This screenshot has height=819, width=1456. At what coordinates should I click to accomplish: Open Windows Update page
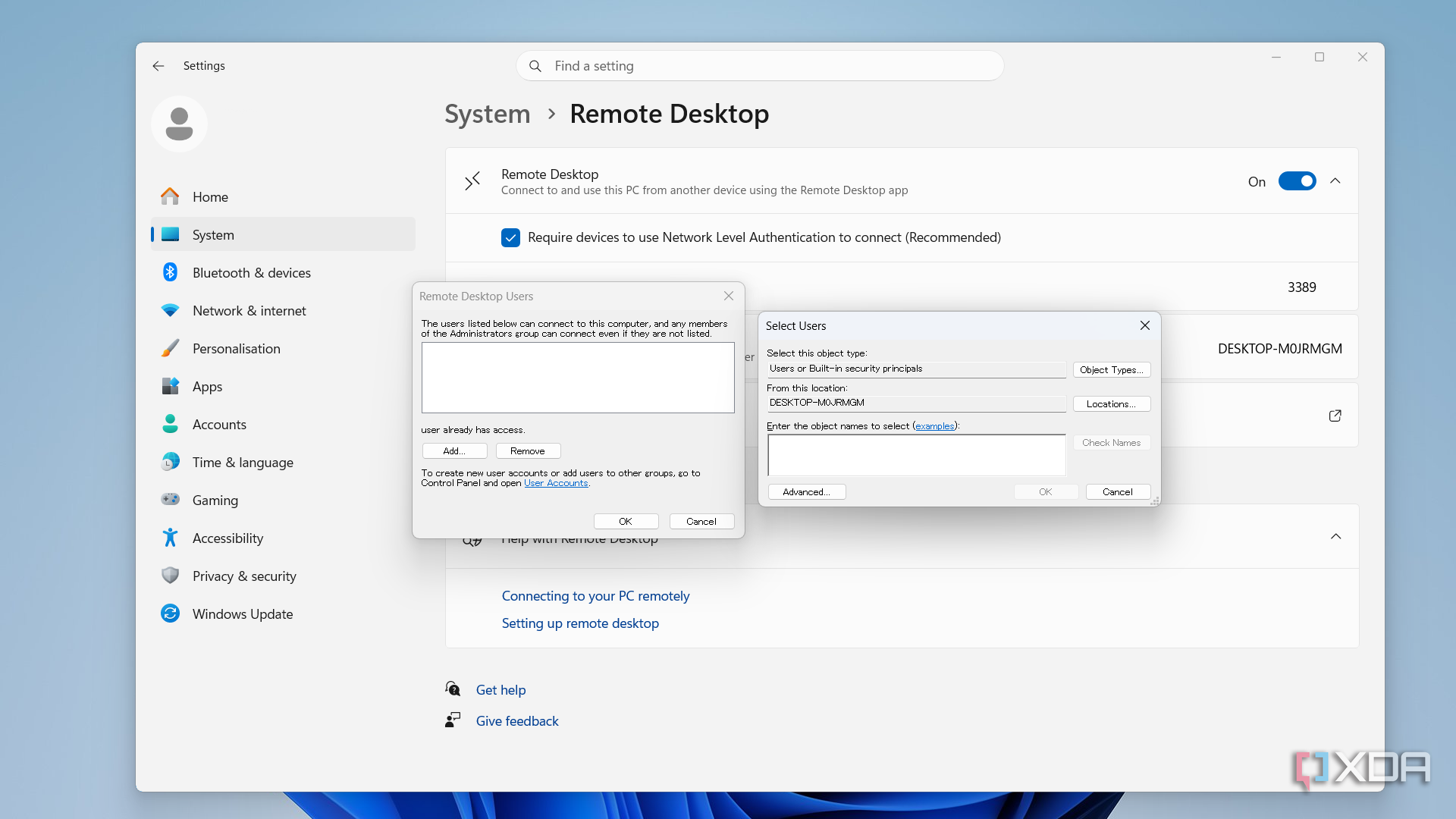tap(283, 613)
